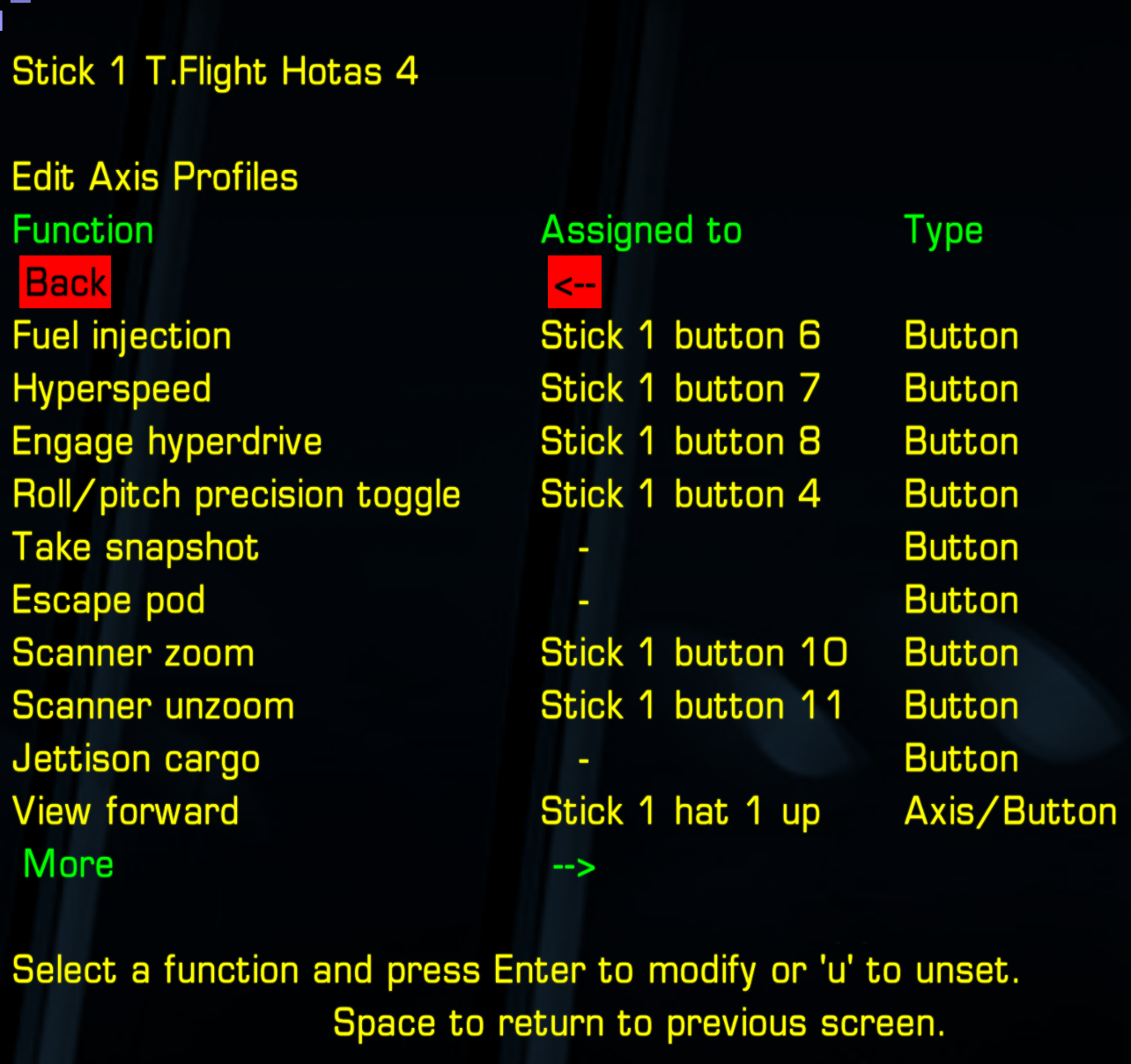Pick the Roll/pitch precision toggle row
Viewport: 1131px width, 1064px height.
236,495
